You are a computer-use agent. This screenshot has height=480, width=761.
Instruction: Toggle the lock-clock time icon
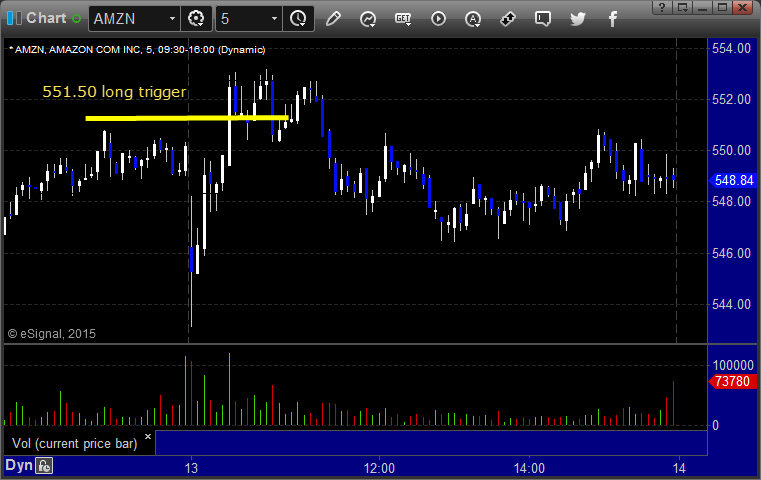44,466
